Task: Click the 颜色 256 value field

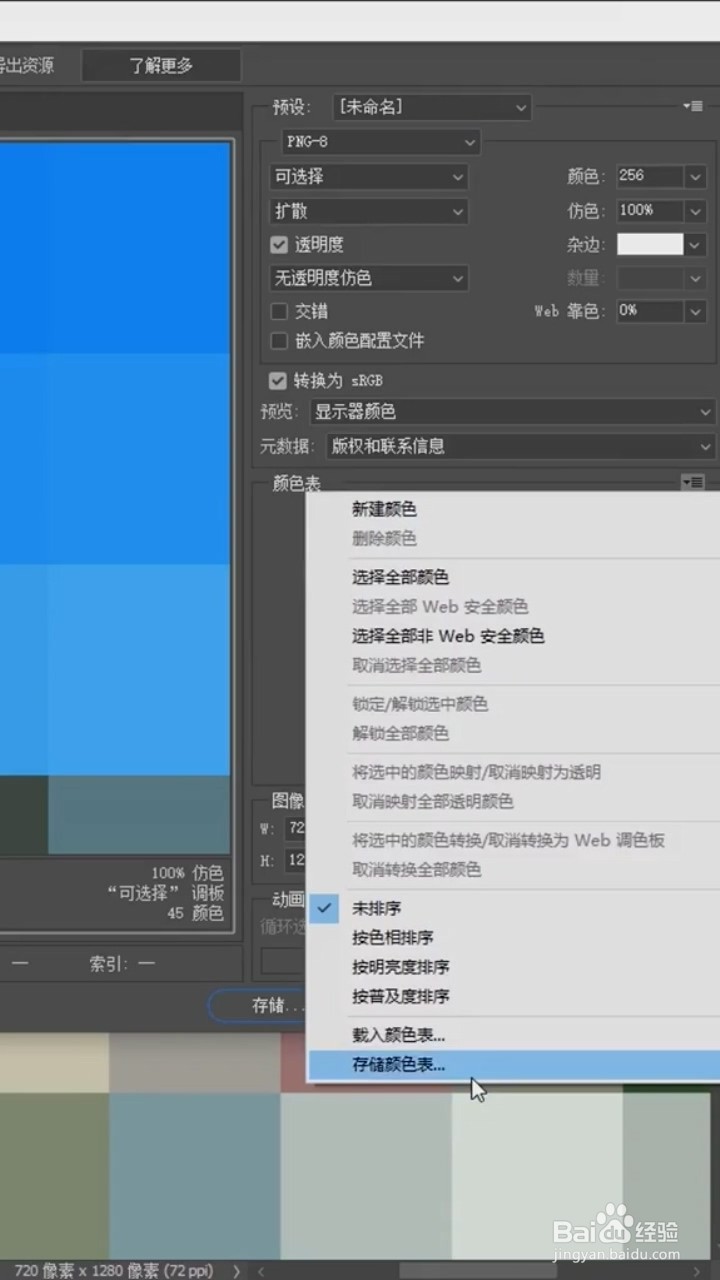Action: click(x=650, y=177)
